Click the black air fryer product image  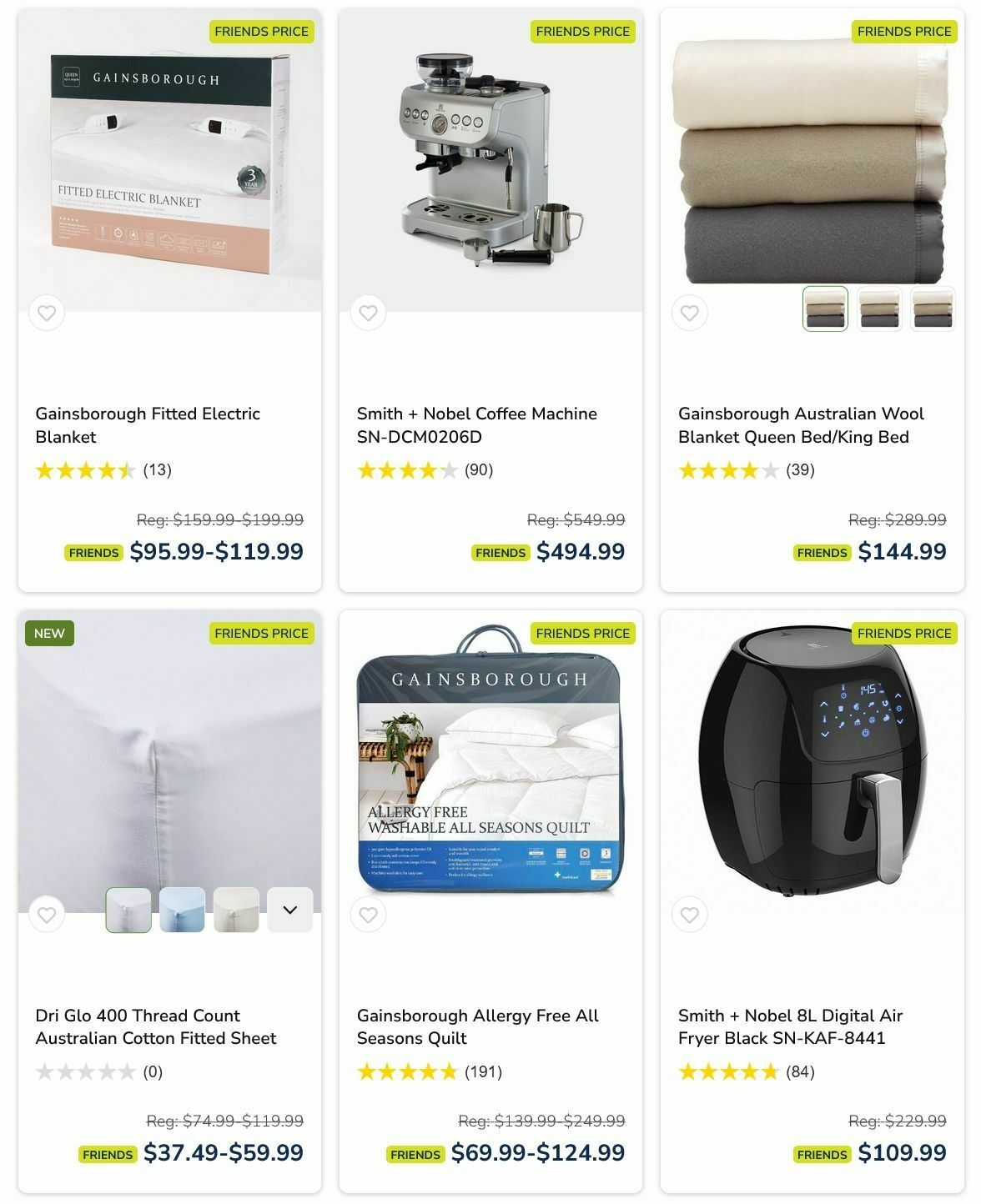pos(812,761)
